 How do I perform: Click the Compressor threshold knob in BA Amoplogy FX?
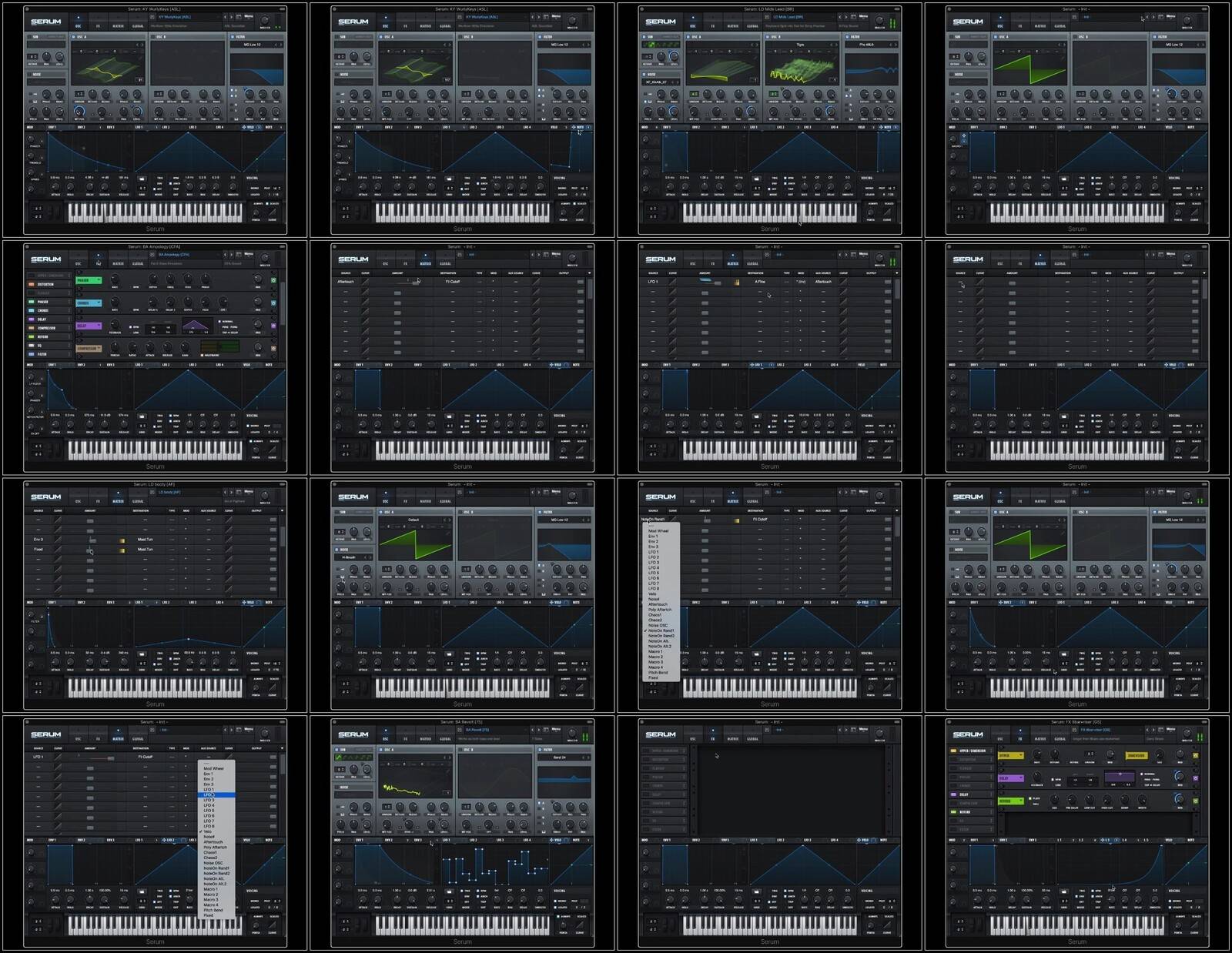tap(115, 348)
